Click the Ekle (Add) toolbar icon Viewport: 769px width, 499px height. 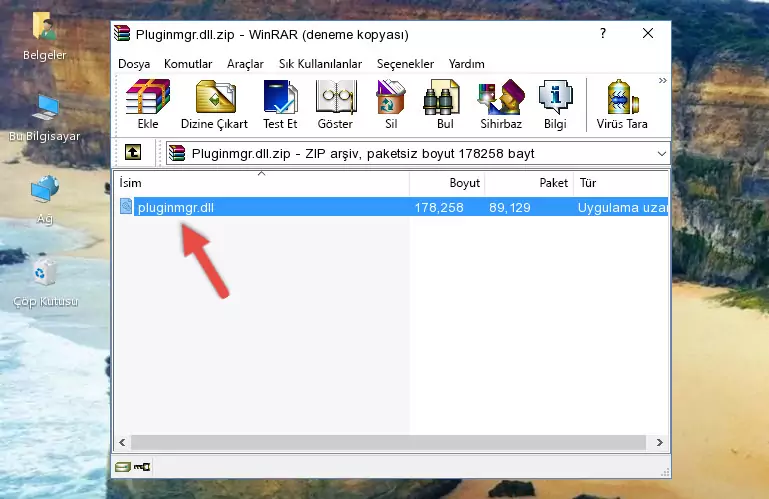[x=148, y=104]
